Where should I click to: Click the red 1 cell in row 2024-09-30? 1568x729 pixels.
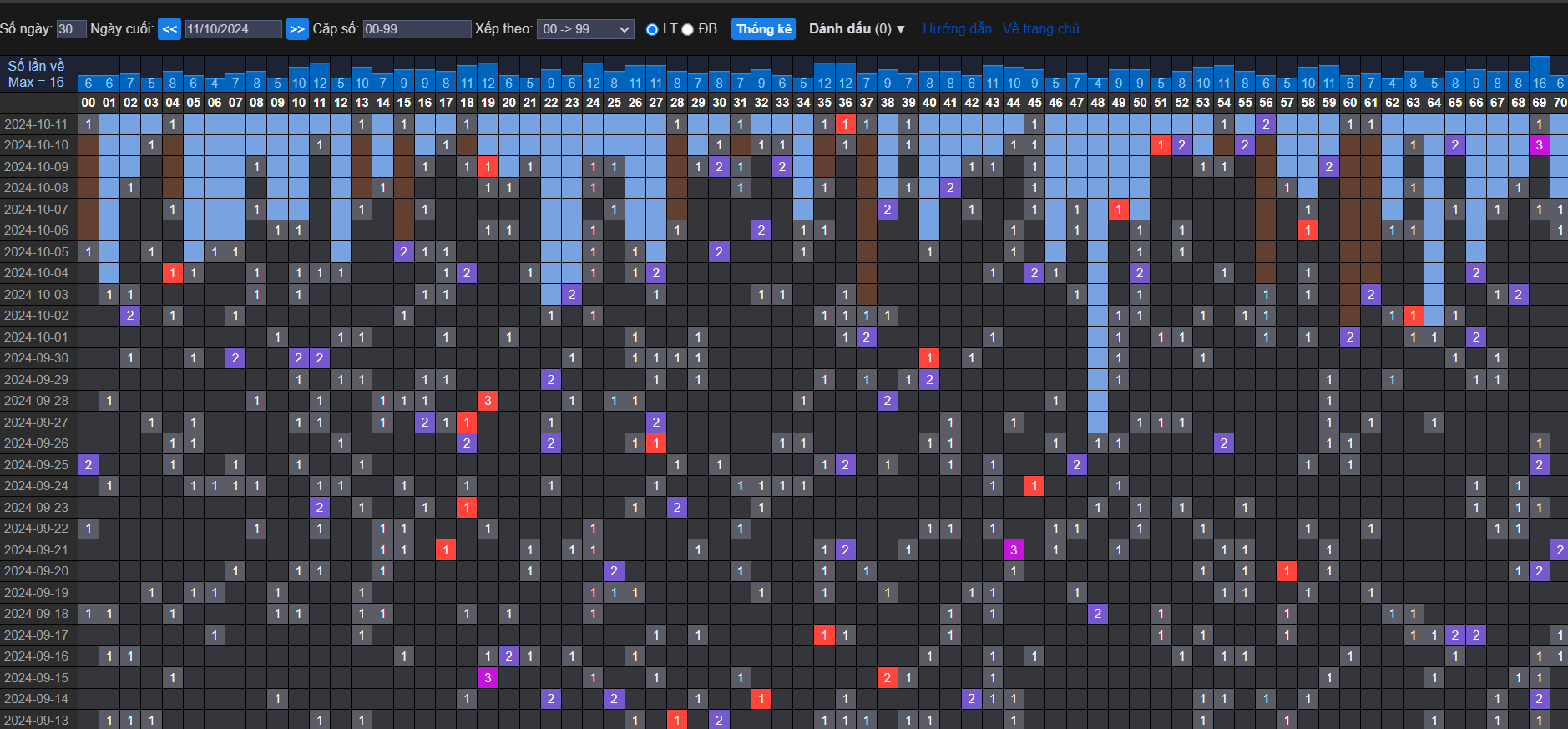click(929, 358)
